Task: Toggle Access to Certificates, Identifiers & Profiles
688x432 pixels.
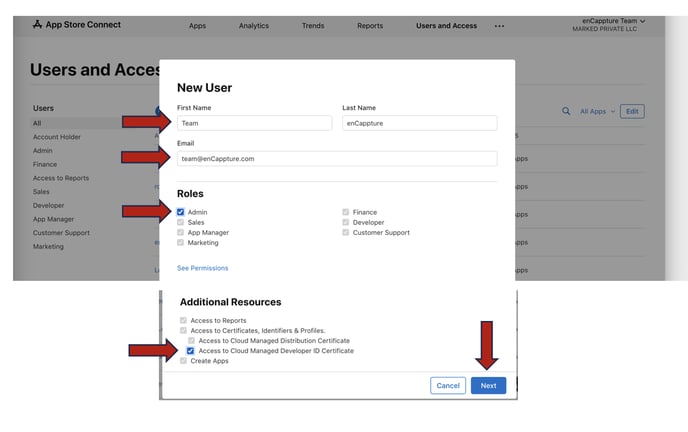Action: click(x=183, y=330)
